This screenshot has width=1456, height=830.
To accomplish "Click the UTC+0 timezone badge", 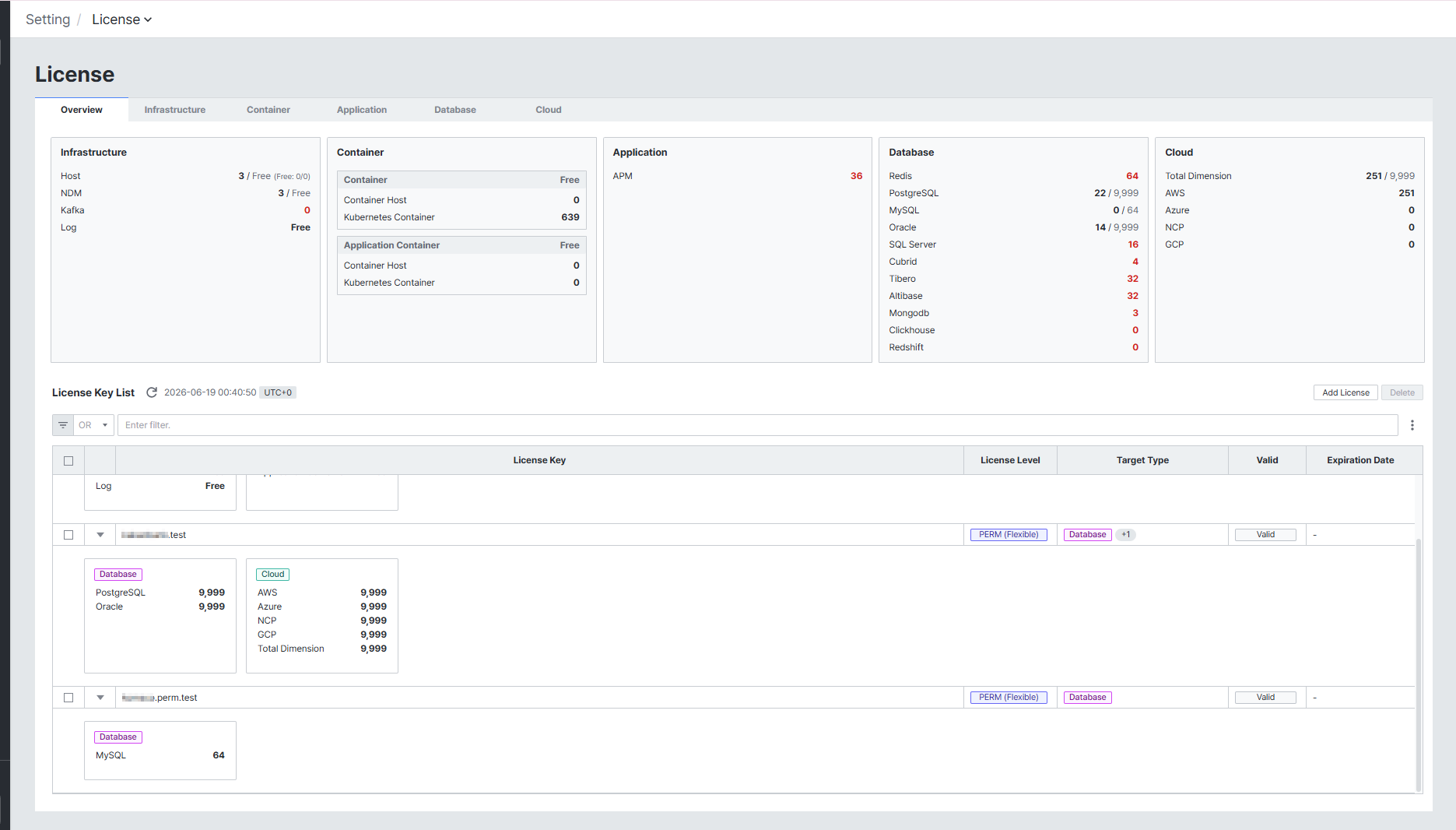I will coord(278,392).
